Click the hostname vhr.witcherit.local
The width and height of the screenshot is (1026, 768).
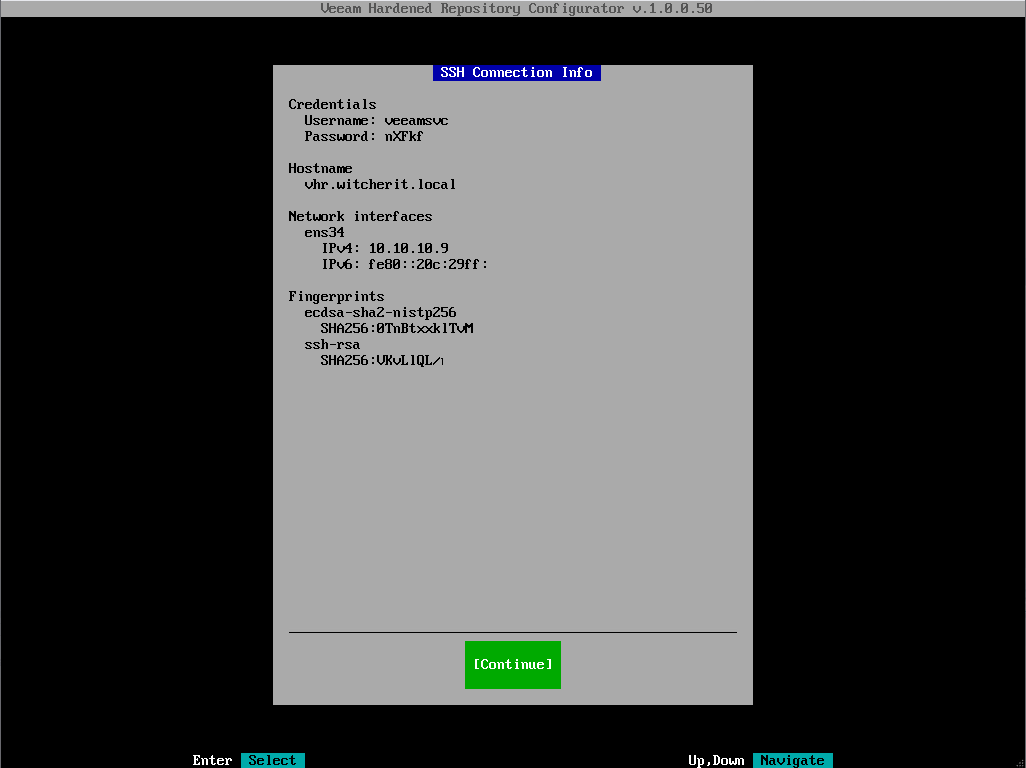(x=380, y=185)
